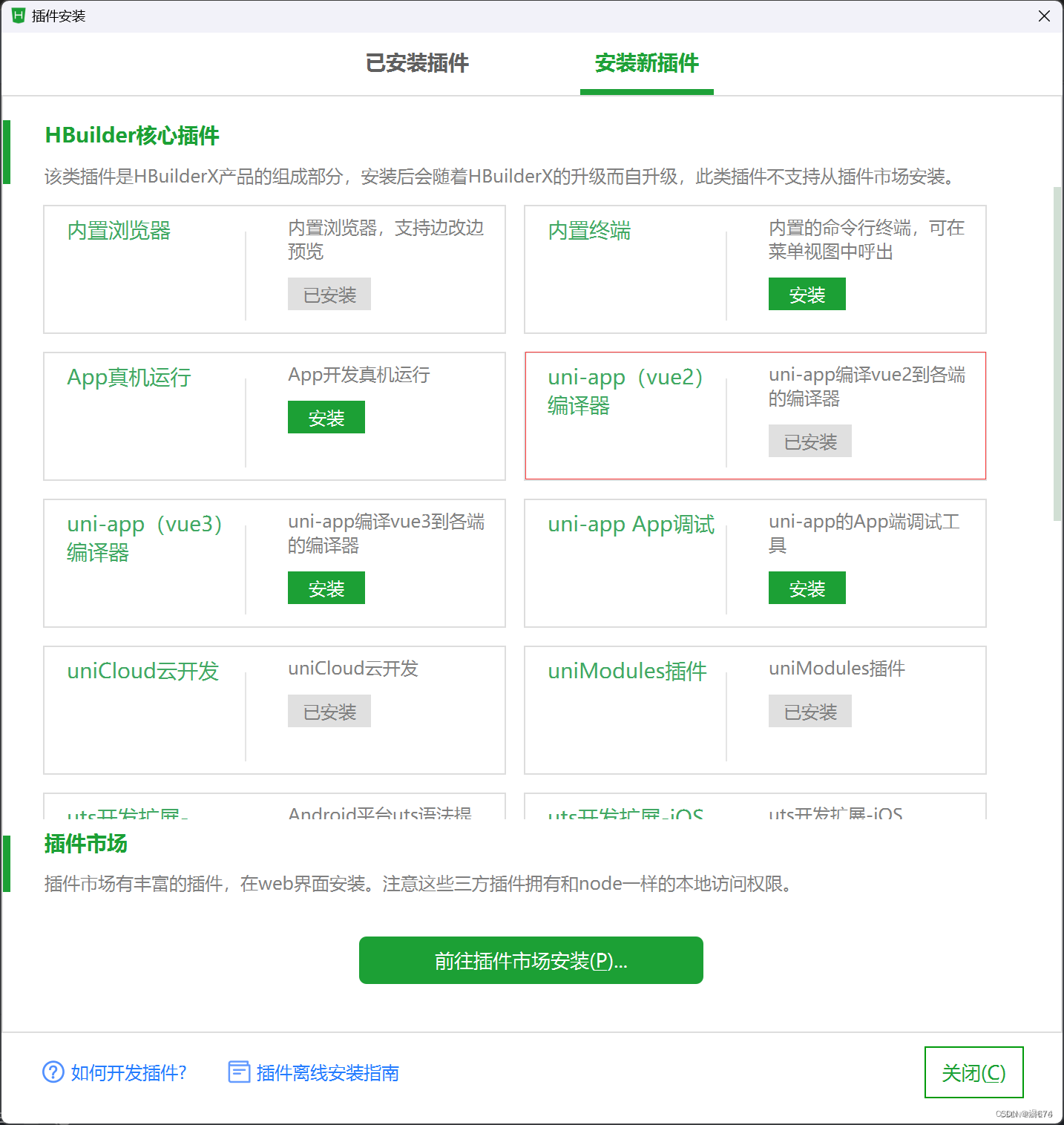Install the 内置终端 plugin
Image resolution: width=1064 pixels, height=1125 pixels.
807,295
